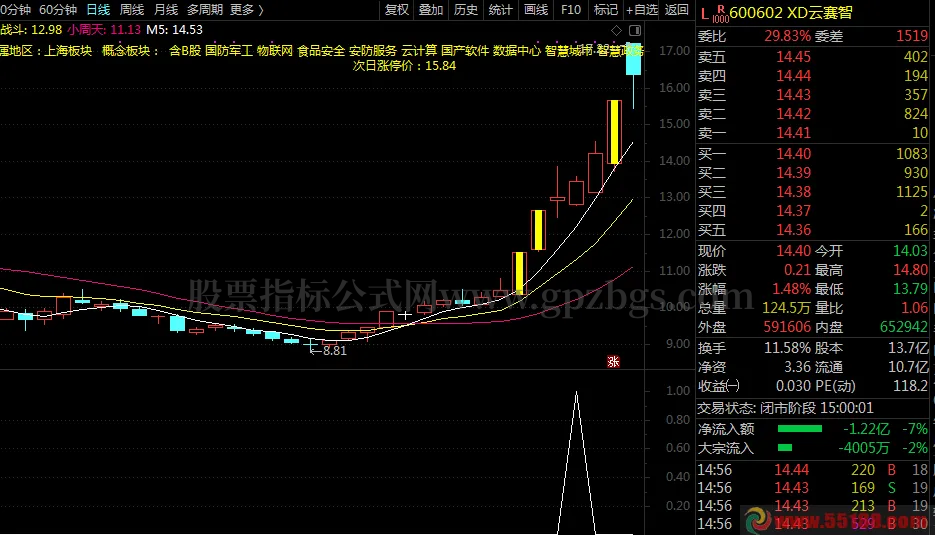Expand the 更多 periods dropdown
This screenshot has height=535, width=935.
[246, 10]
